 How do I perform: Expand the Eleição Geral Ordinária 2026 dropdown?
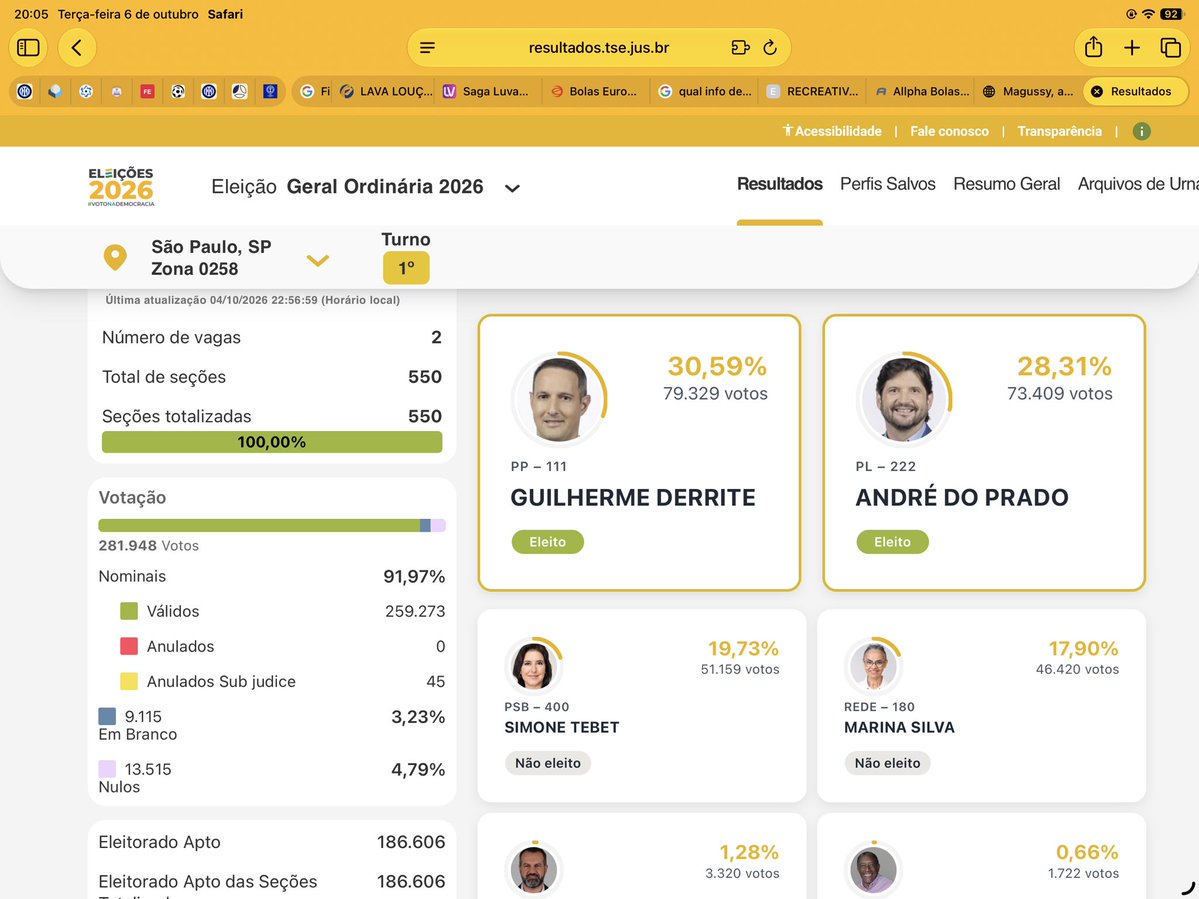(512, 188)
